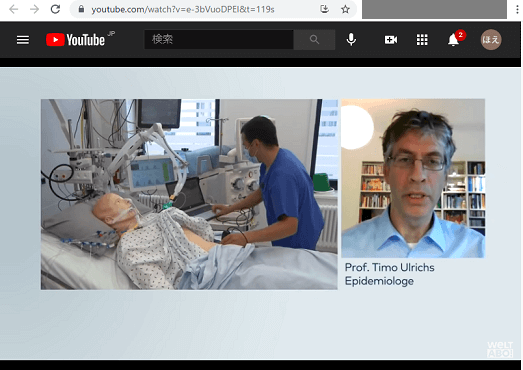This screenshot has width=523, height=370.
Task: Open the Chrome three-dot menu
Action: [517, 9]
